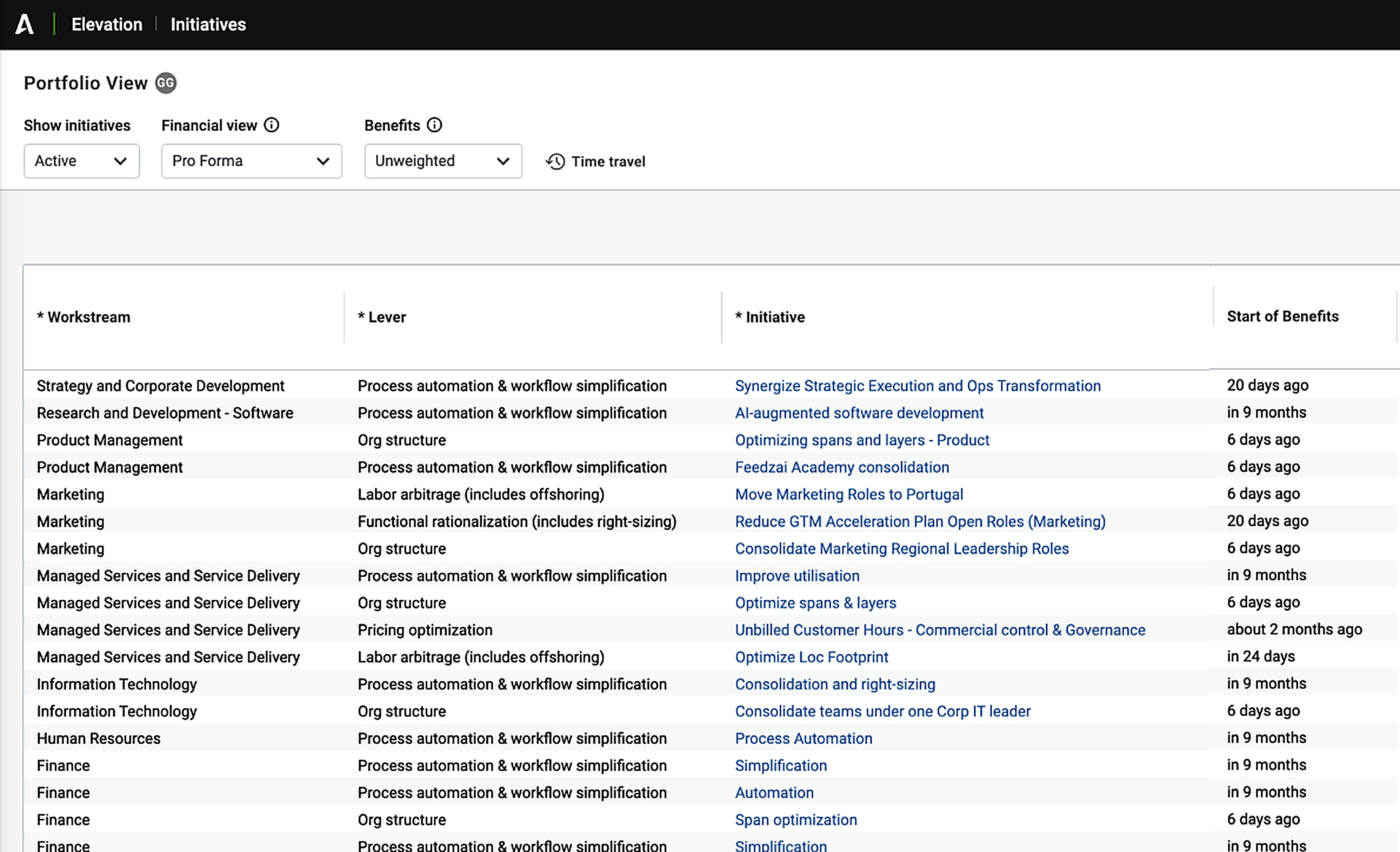
Task: Open the Active show initiatives dropdown
Action: tap(81, 161)
